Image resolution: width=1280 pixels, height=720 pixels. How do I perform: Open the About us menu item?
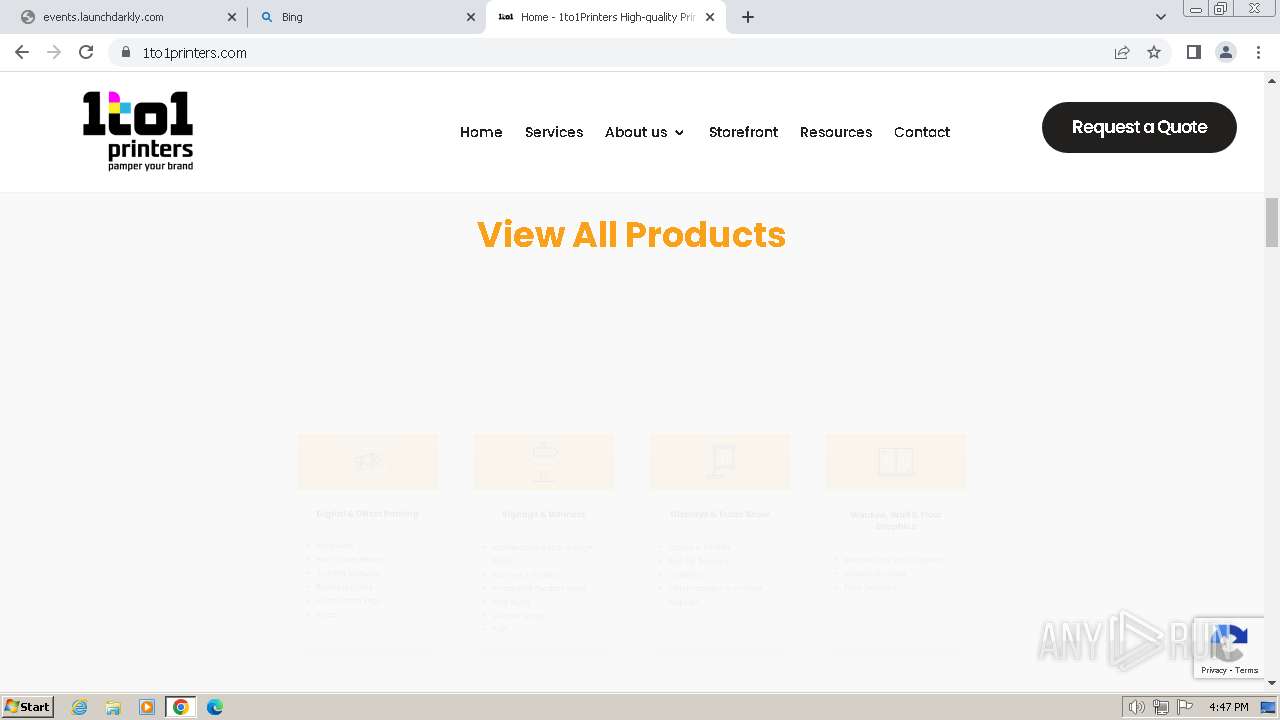[636, 132]
